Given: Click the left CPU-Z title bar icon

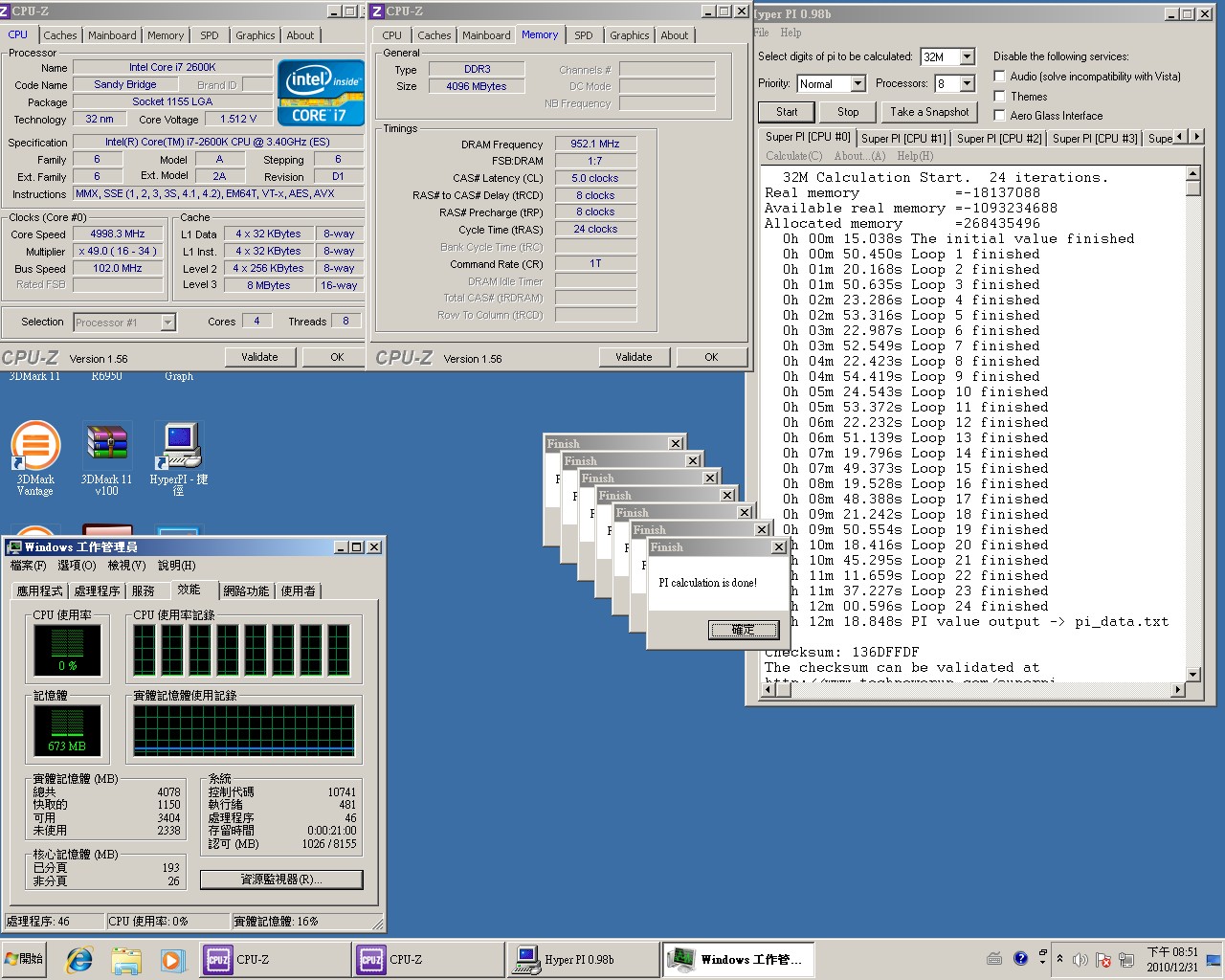Looking at the screenshot, I should click(x=5, y=11).
